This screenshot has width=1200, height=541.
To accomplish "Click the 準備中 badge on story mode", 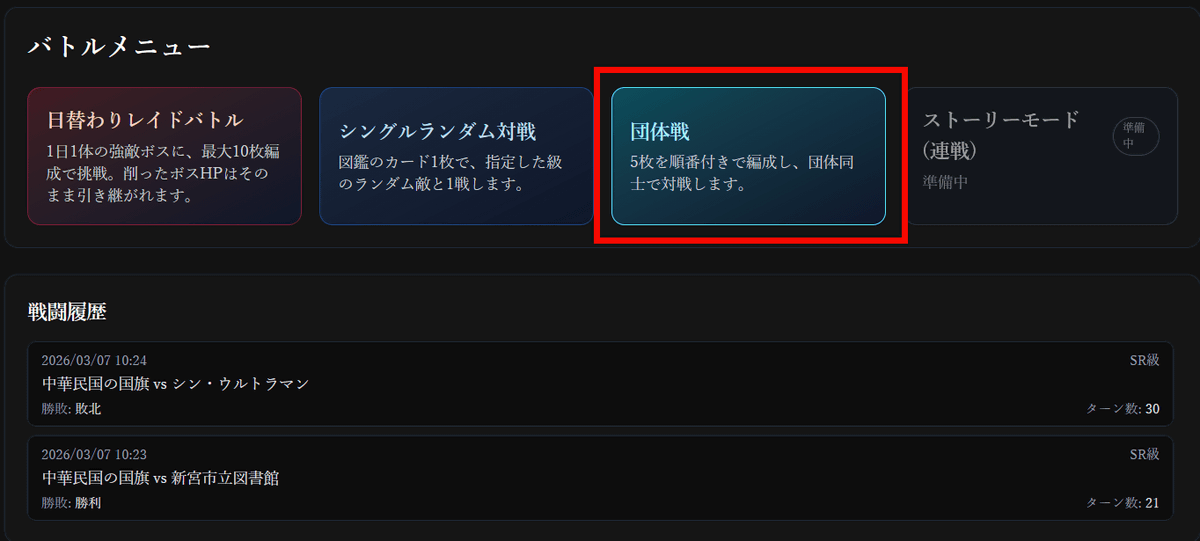I will 1136,136.
